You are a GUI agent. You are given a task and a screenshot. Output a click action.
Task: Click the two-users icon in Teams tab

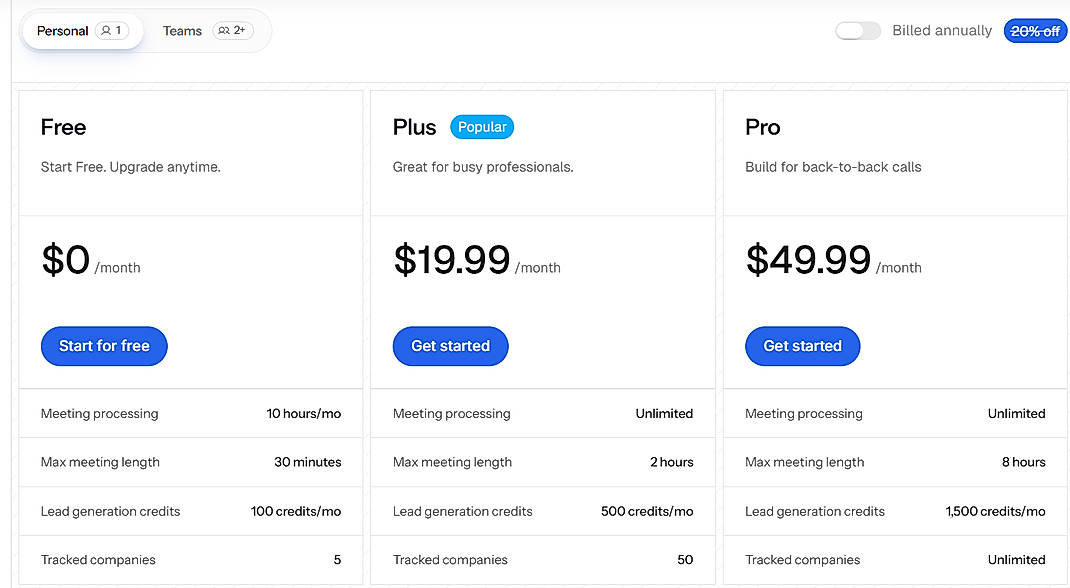click(224, 31)
